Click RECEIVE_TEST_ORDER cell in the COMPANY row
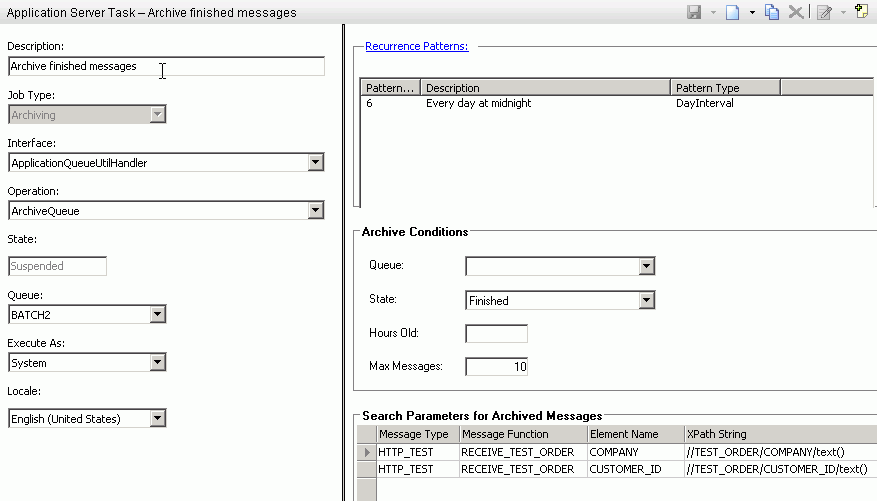 point(524,452)
